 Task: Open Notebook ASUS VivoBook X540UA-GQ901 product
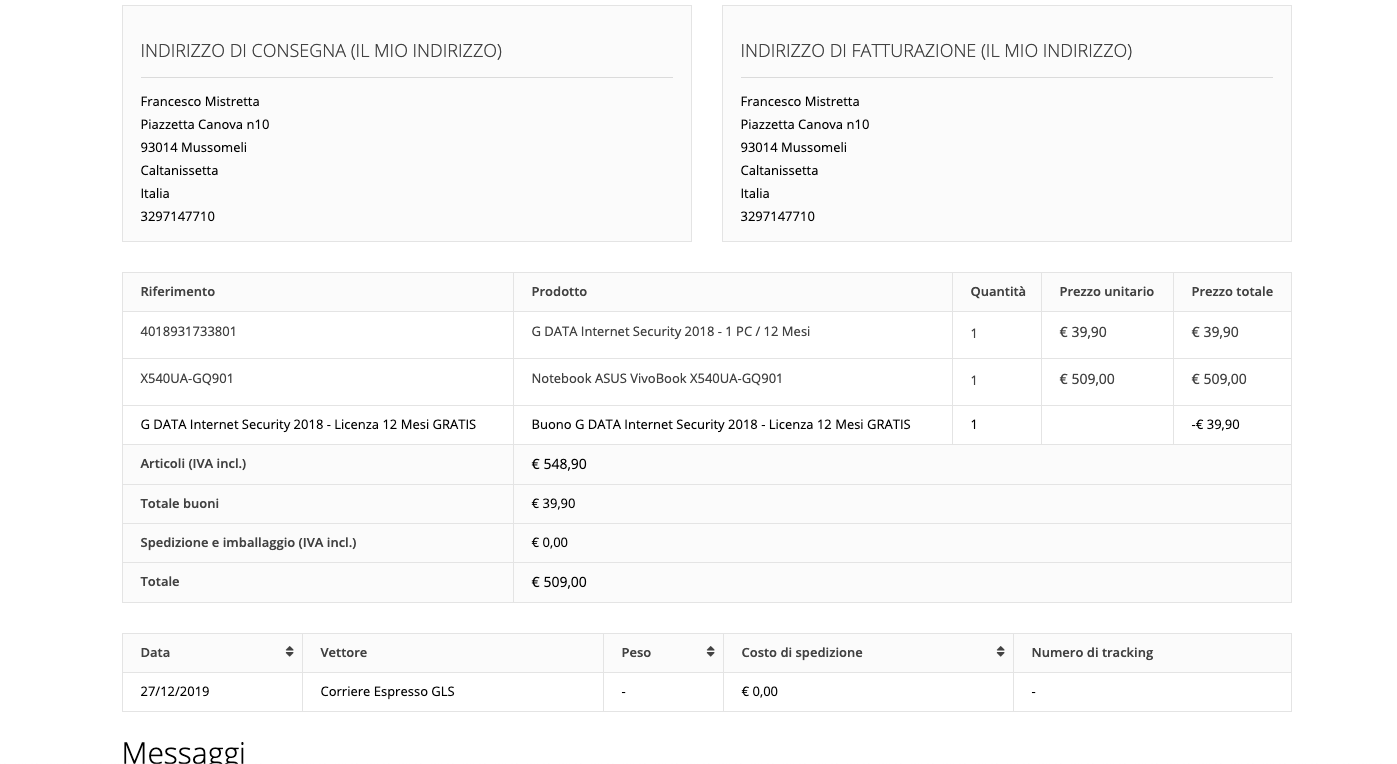point(656,379)
